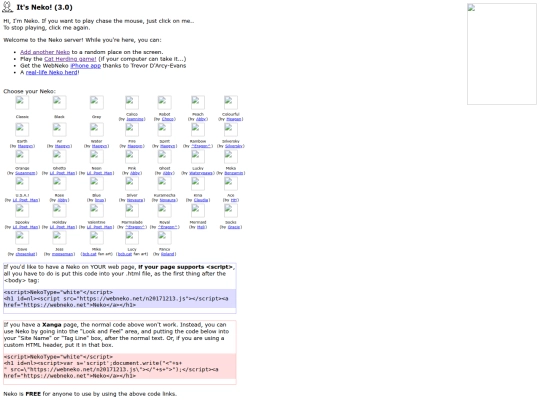Select the Rainbow Neko image

point(198,130)
